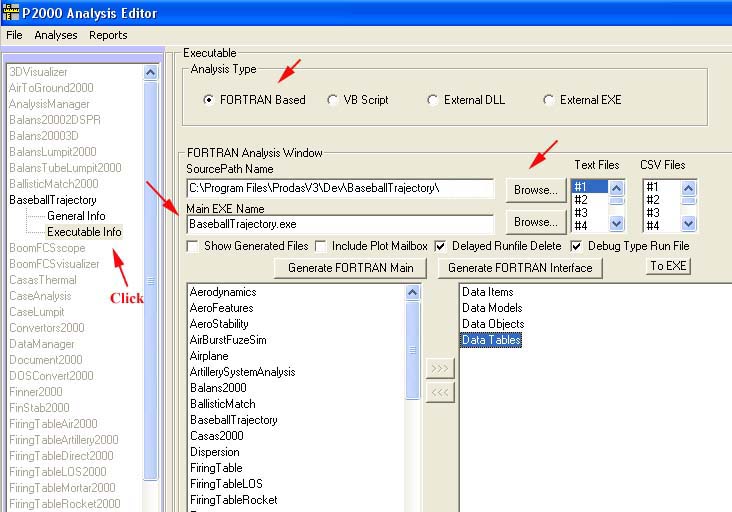Select BallisticMatch2000 tree entry

pos(54,183)
